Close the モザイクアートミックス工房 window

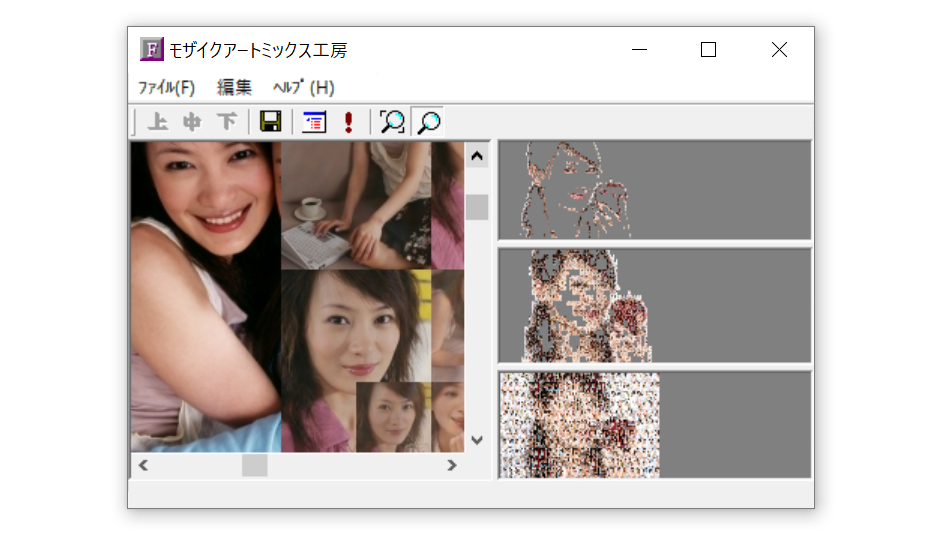pyautogui.click(x=779, y=50)
